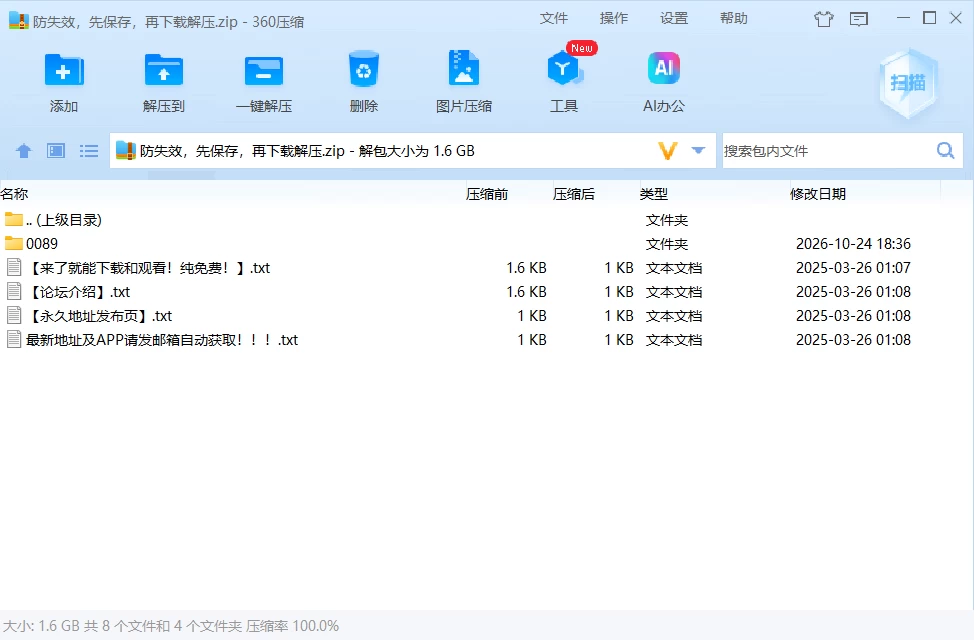The width and height of the screenshot is (974, 640).
Task: Click the document icon of 【永久地址发布页】.txt
Action: (14, 315)
